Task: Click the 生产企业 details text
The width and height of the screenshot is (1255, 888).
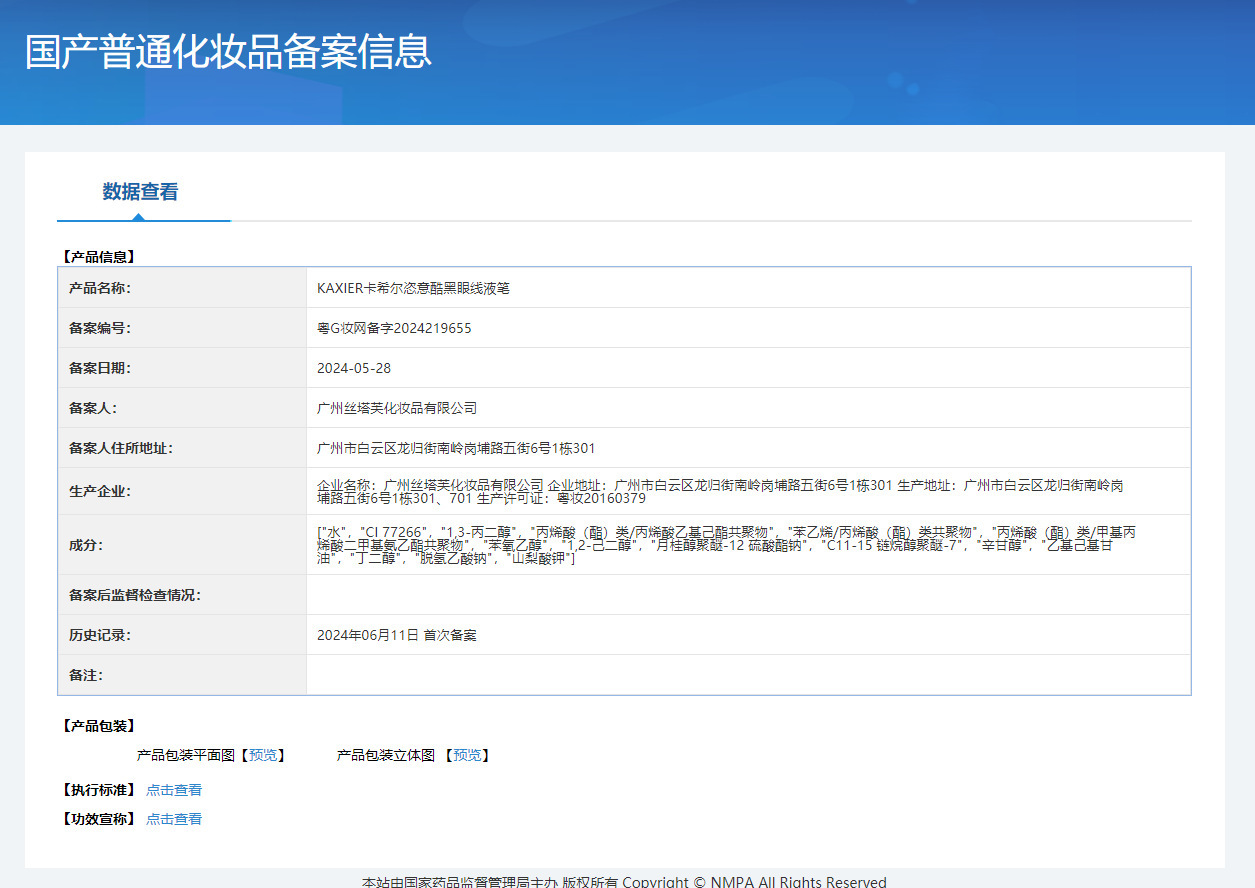Action: pos(720,491)
